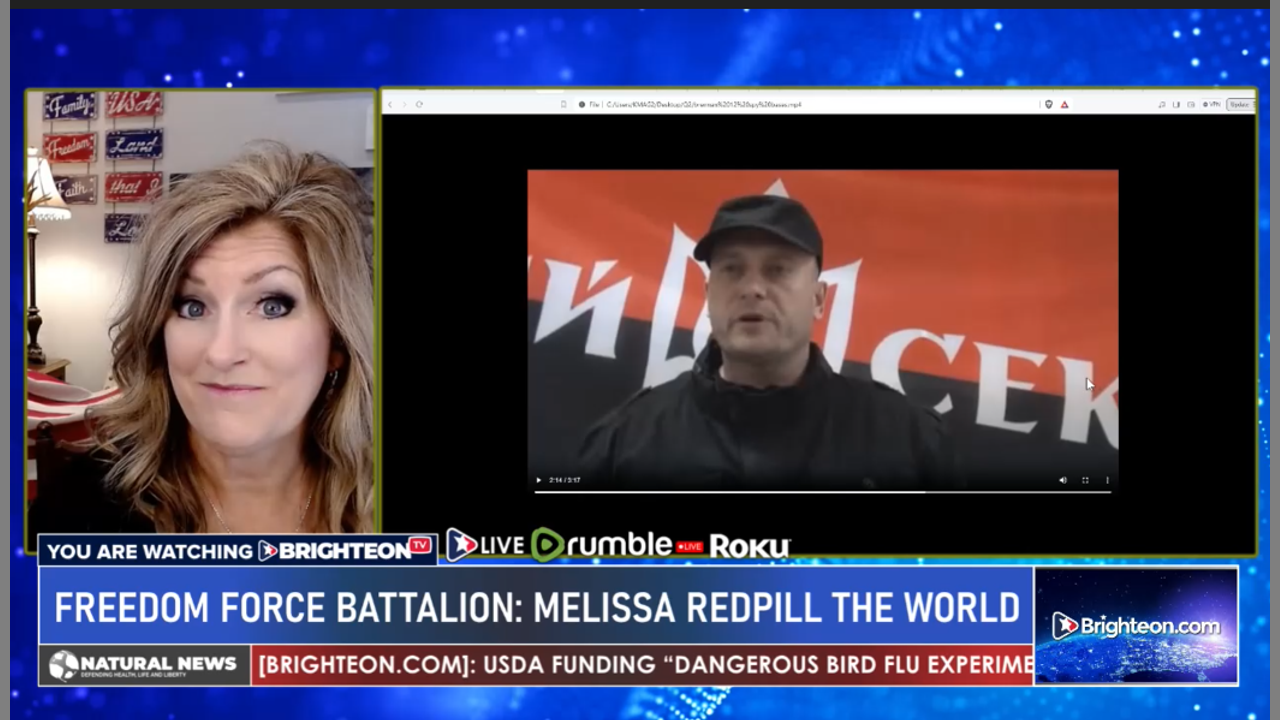Open the menu next to the Update button
This screenshot has width=1280, height=720.
(1252, 104)
